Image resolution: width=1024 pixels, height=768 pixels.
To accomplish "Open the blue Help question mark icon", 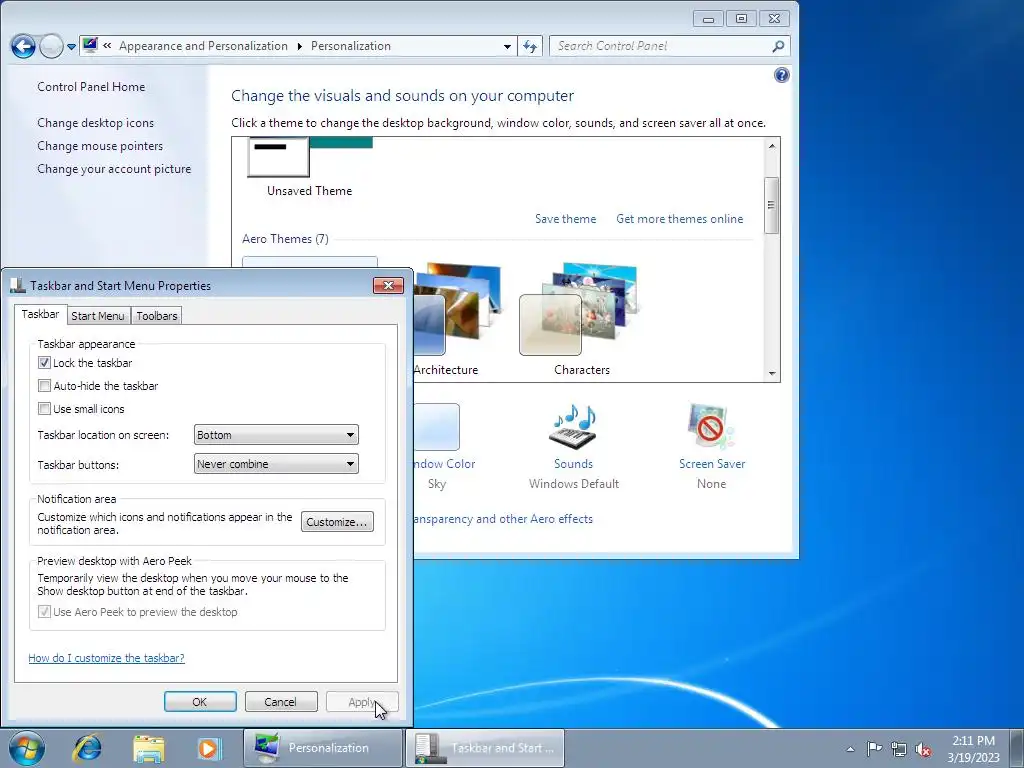I will coord(782,75).
